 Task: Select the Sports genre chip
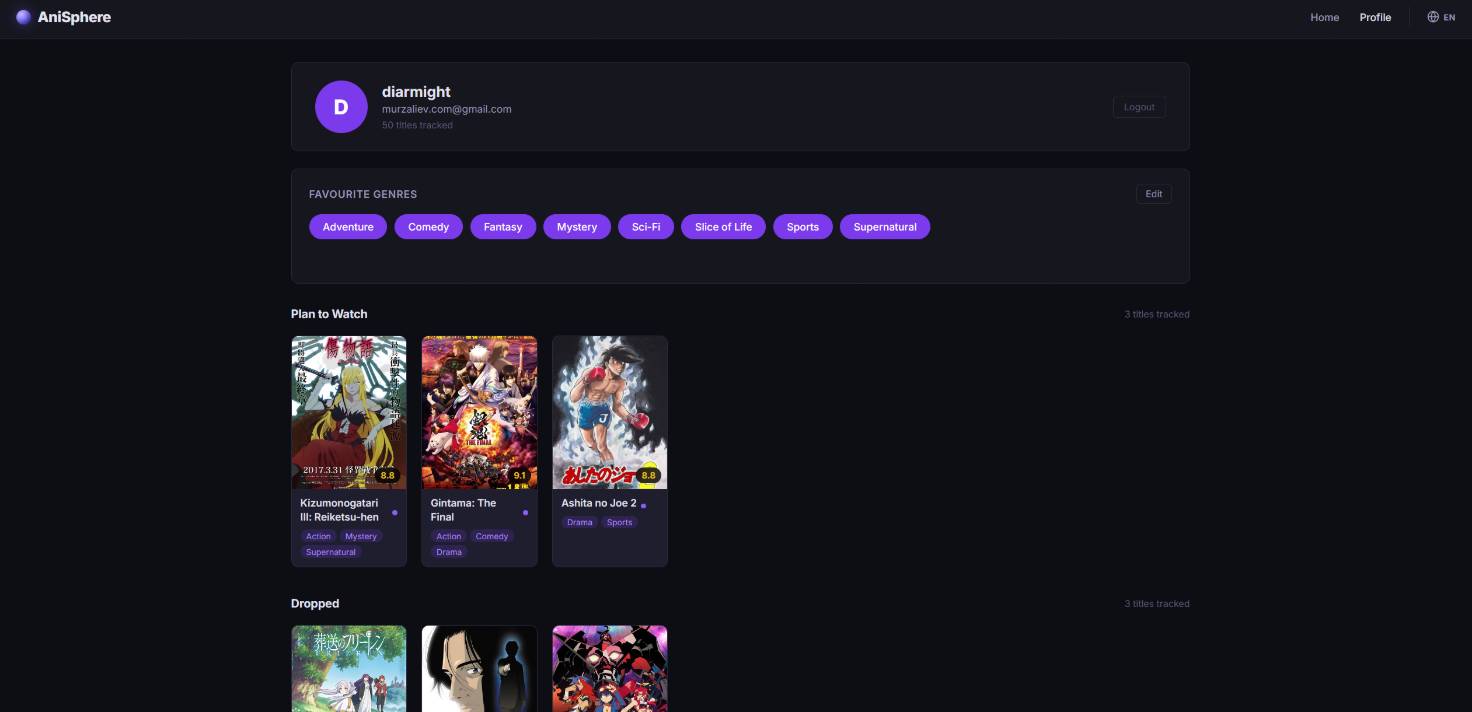803,227
